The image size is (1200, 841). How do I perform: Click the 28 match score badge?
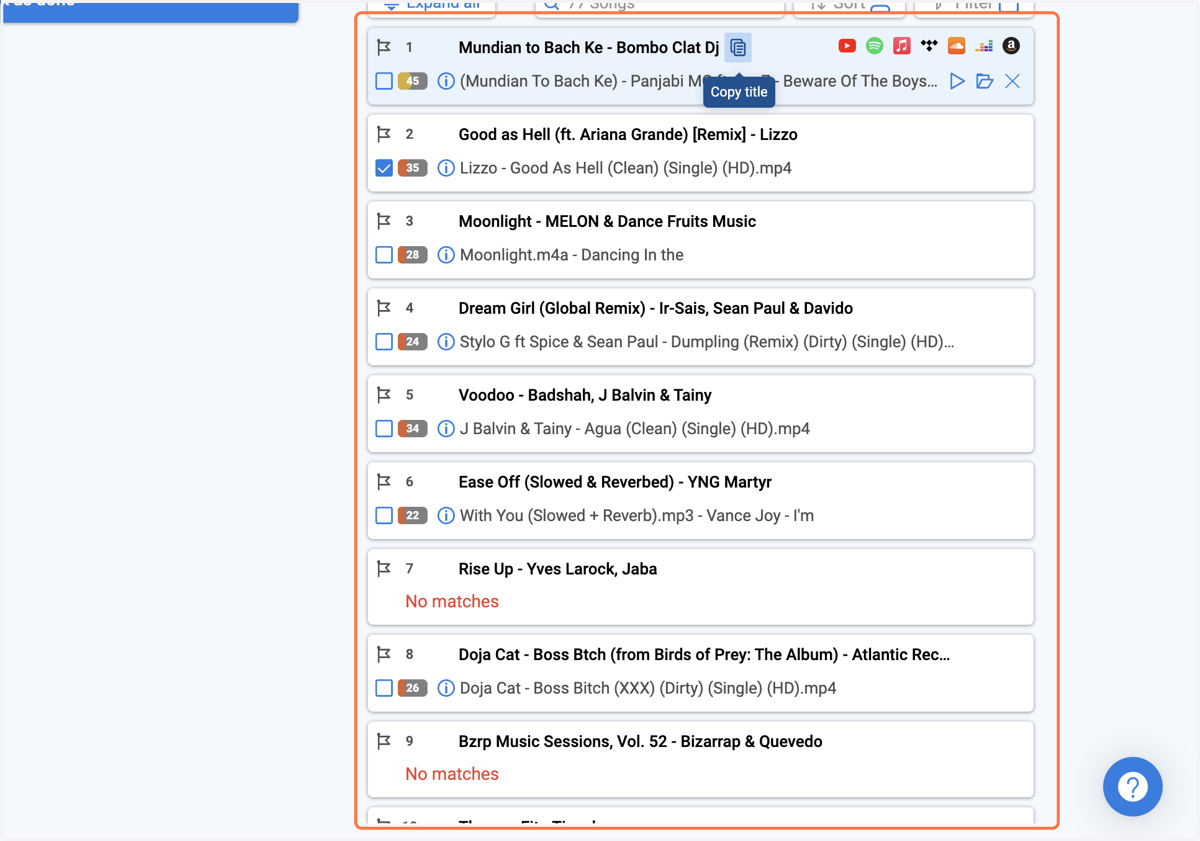click(x=413, y=255)
